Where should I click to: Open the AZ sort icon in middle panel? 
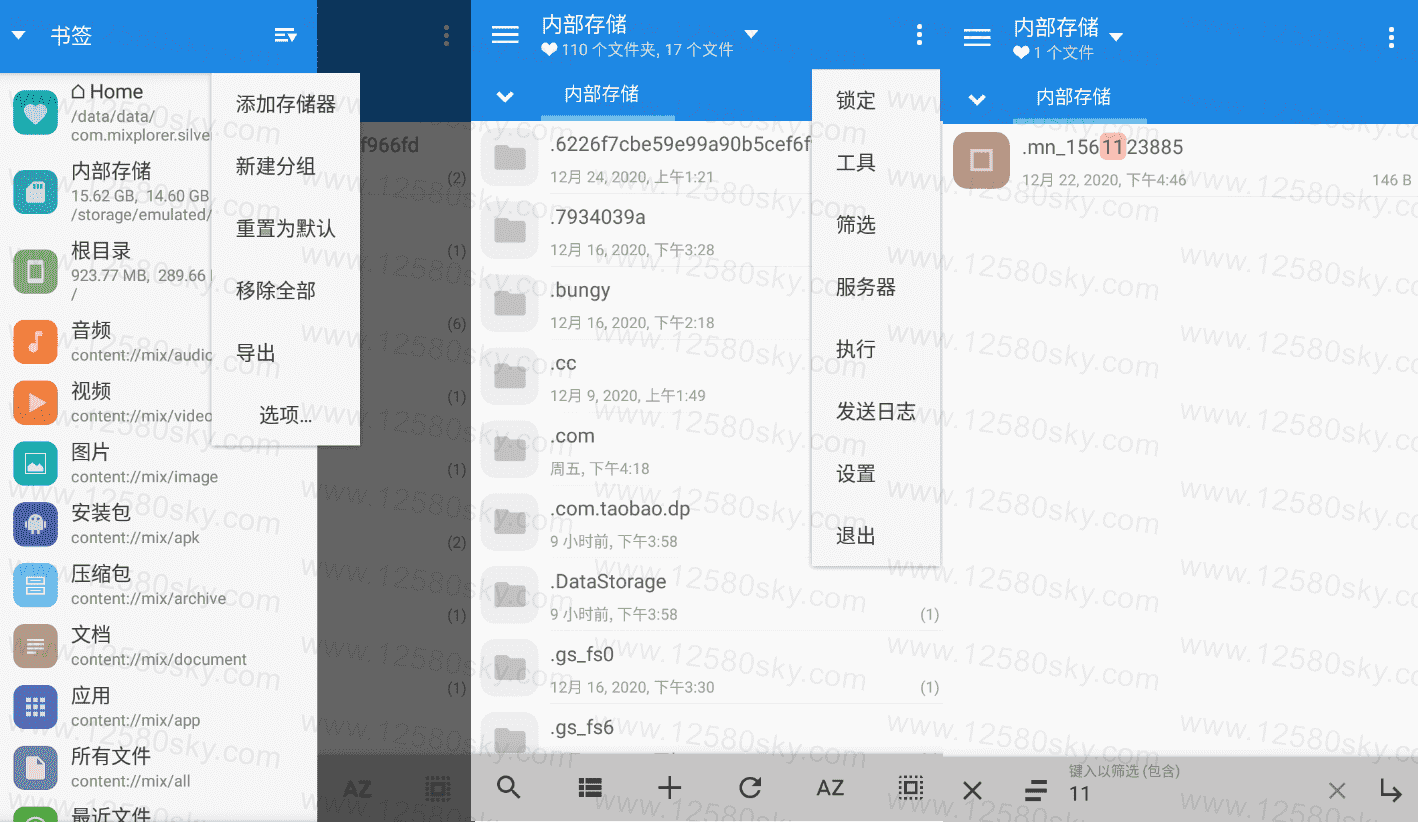(x=830, y=788)
